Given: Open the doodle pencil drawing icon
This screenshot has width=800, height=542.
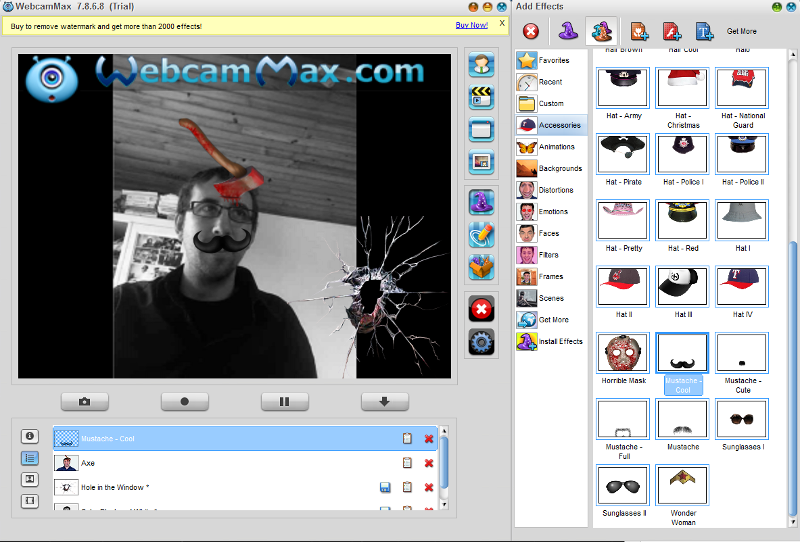Looking at the screenshot, I should (x=481, y=235).
